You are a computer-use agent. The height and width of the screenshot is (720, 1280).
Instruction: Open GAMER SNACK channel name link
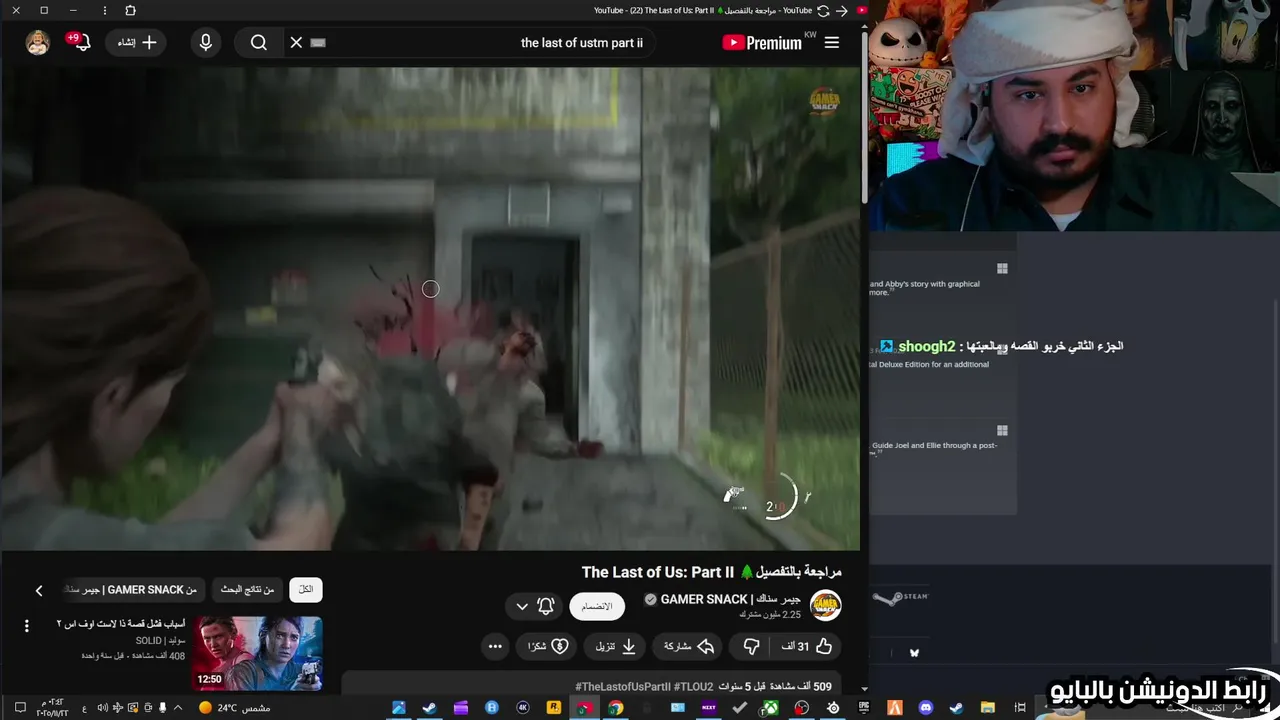[731, 599]
